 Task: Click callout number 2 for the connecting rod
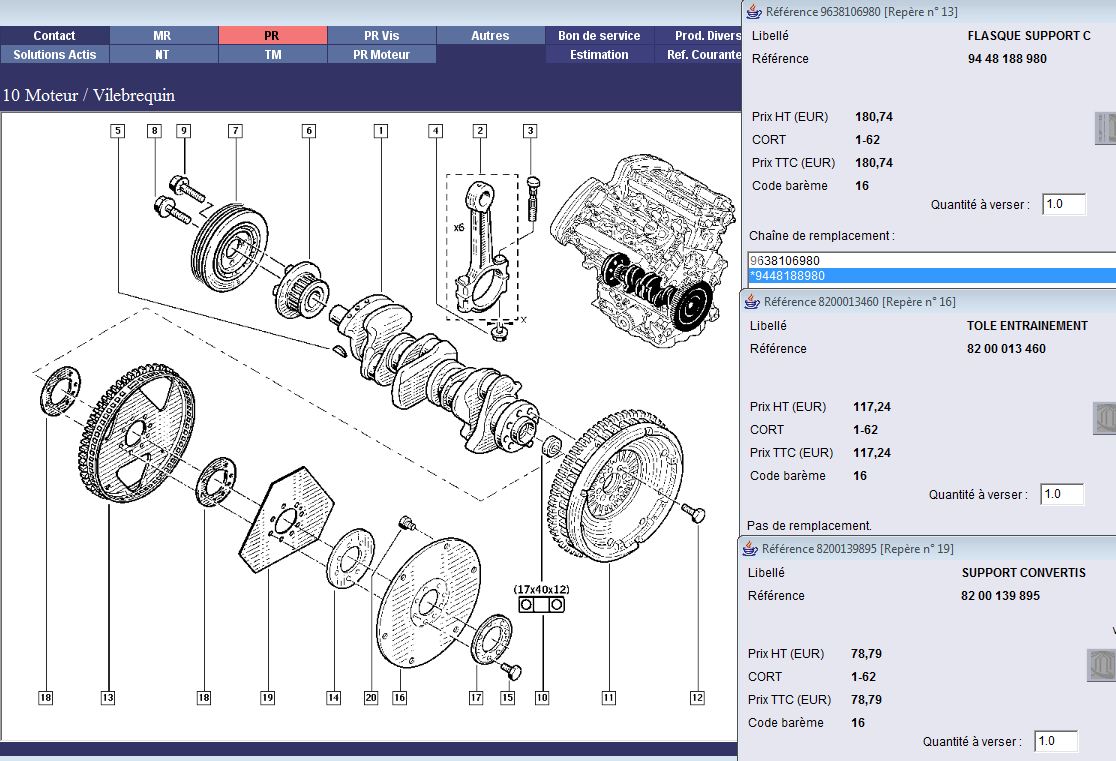tap(480, 130)
